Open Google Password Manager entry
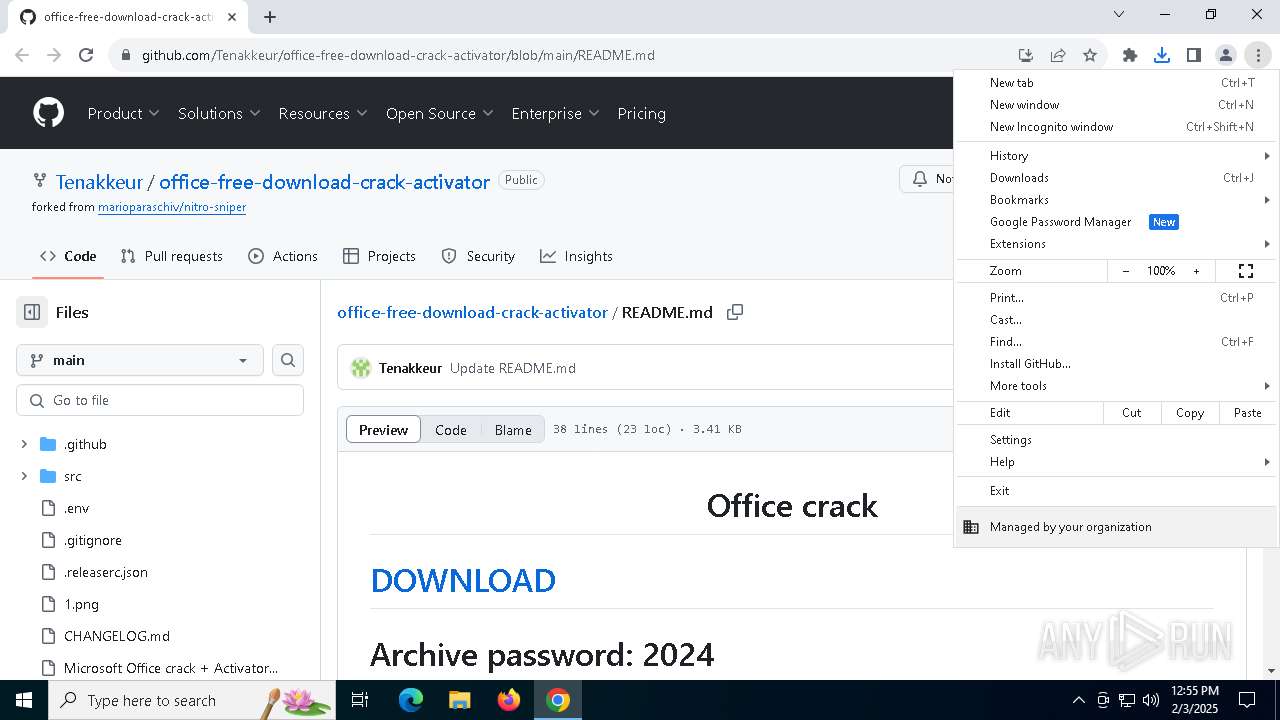The height and width of the screenshot is (720, 1280). 1117,222
